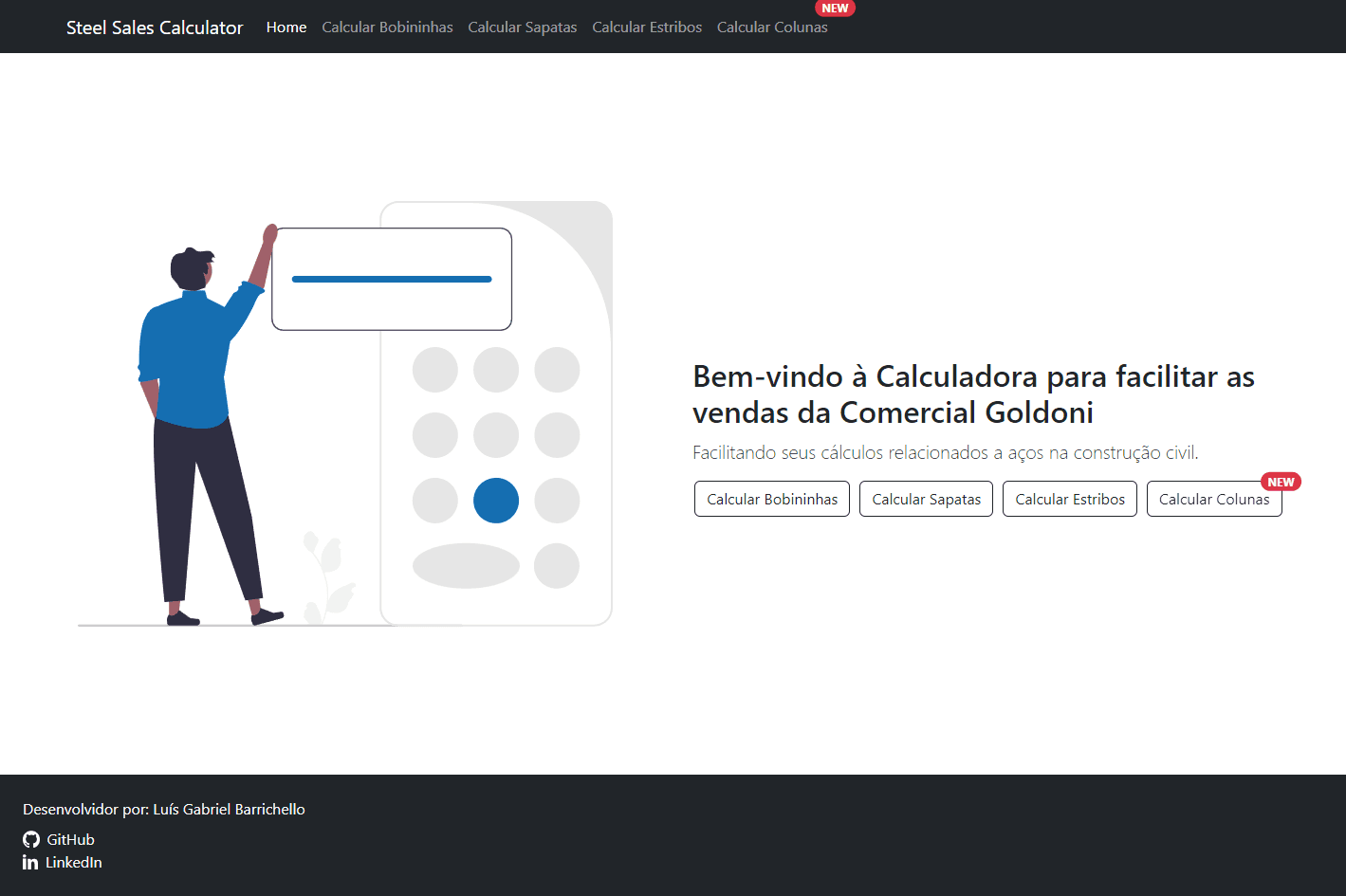Viewport: 1346px width, 896px height.
Task: Open the LinkedIn profile link
Action: (x=74, y=862)
